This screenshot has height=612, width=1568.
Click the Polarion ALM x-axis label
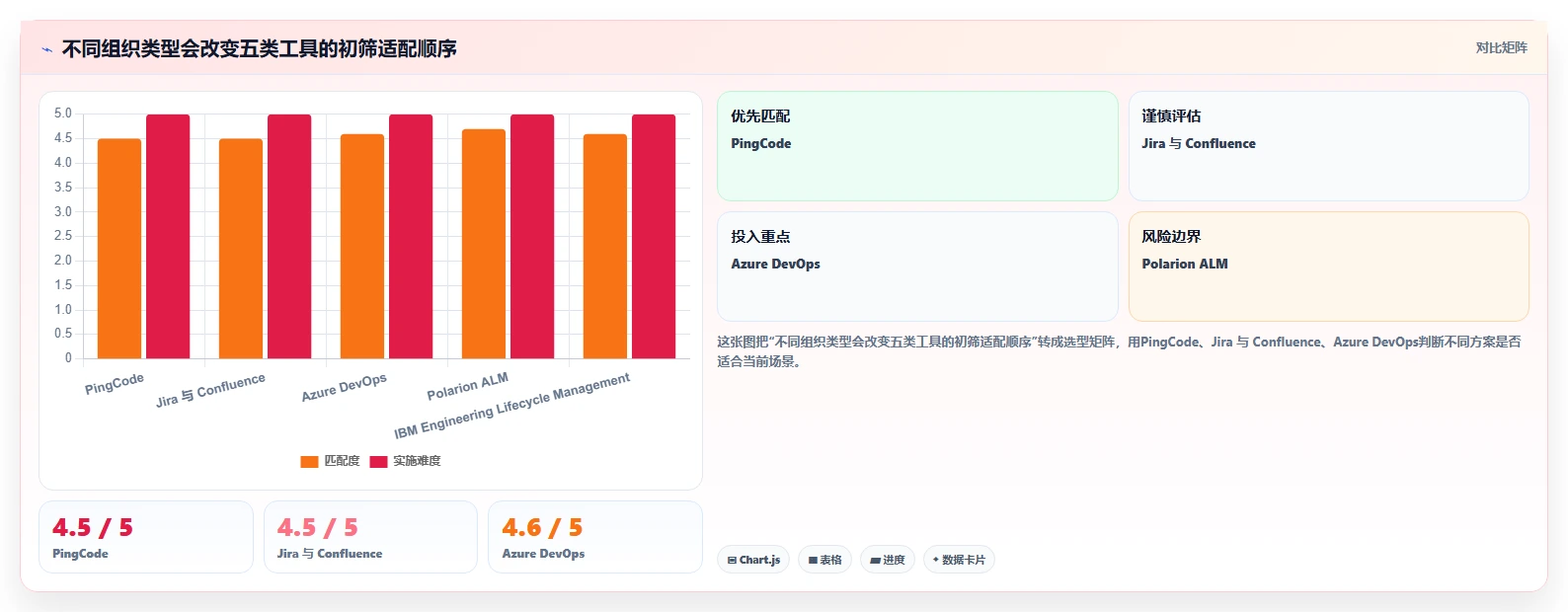[x=467, y=386]
